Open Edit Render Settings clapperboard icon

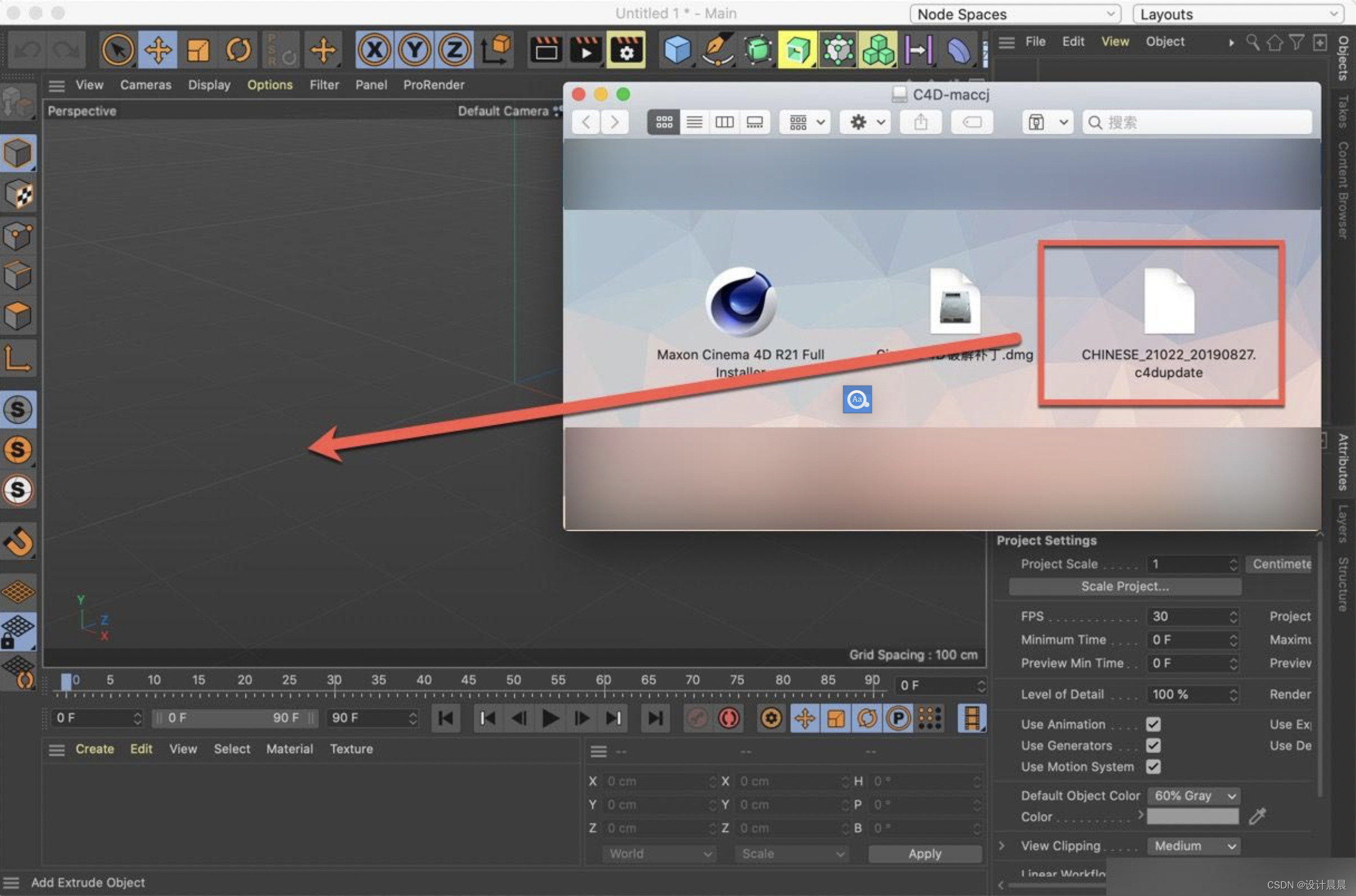pyautogui.click(x=625, y=50)
